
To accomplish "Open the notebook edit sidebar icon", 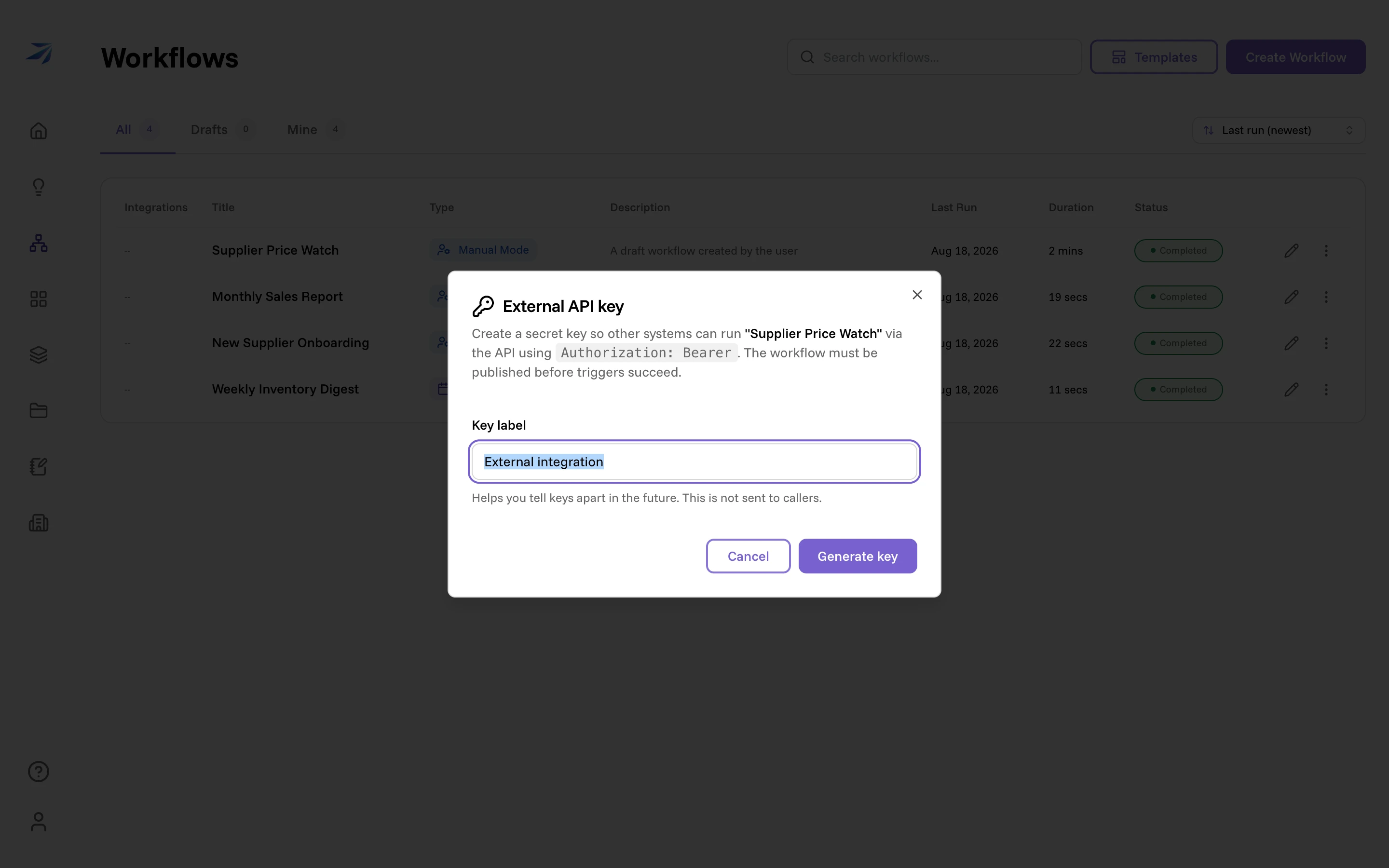I will coord(39,467).
